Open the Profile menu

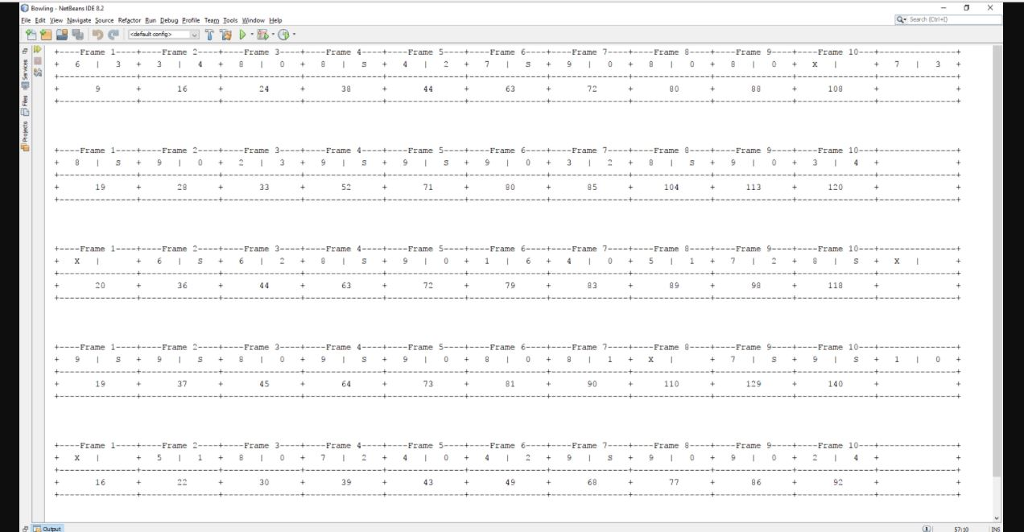(191, 20)
